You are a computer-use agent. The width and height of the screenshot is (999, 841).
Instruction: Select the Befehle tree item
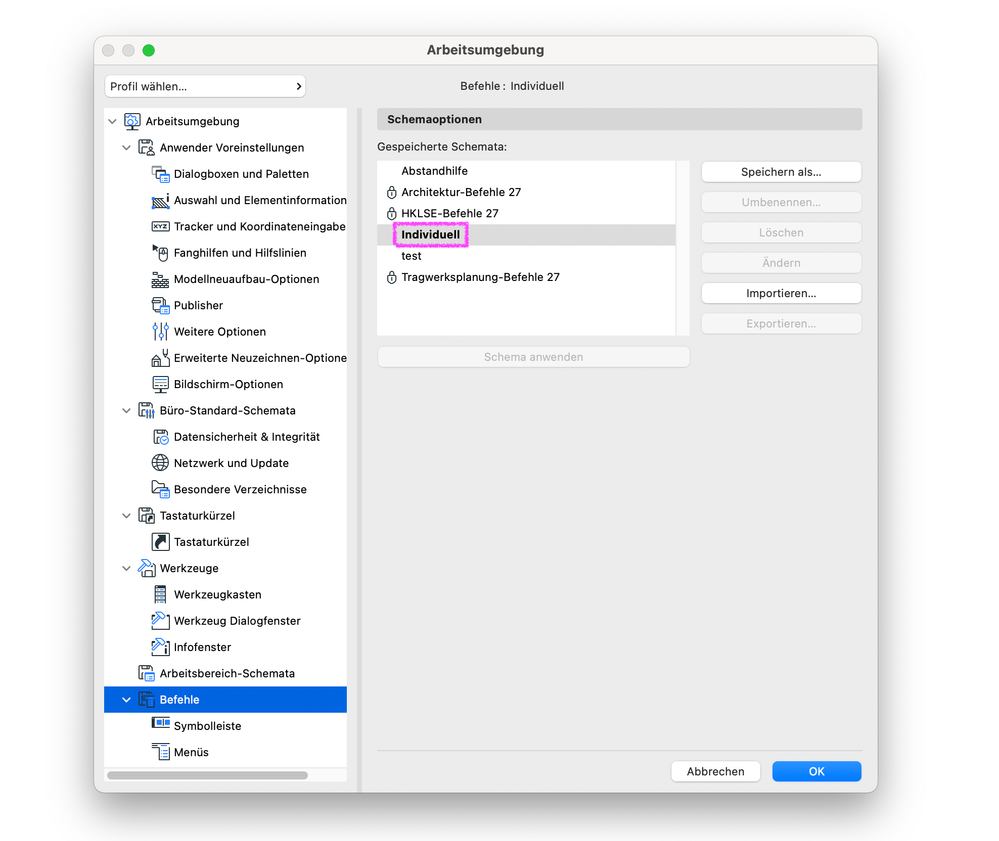(226, 700)
